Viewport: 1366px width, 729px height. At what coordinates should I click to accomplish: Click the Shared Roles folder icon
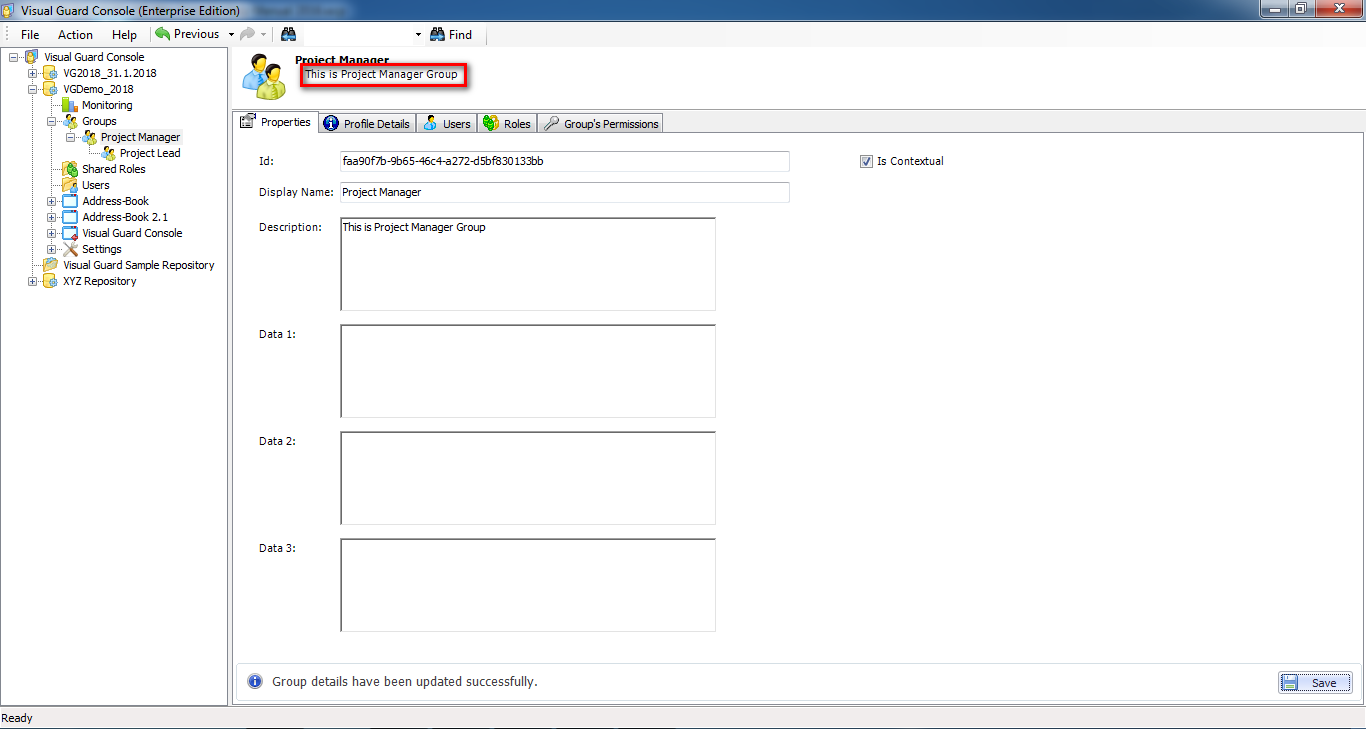tap(70, 169)
